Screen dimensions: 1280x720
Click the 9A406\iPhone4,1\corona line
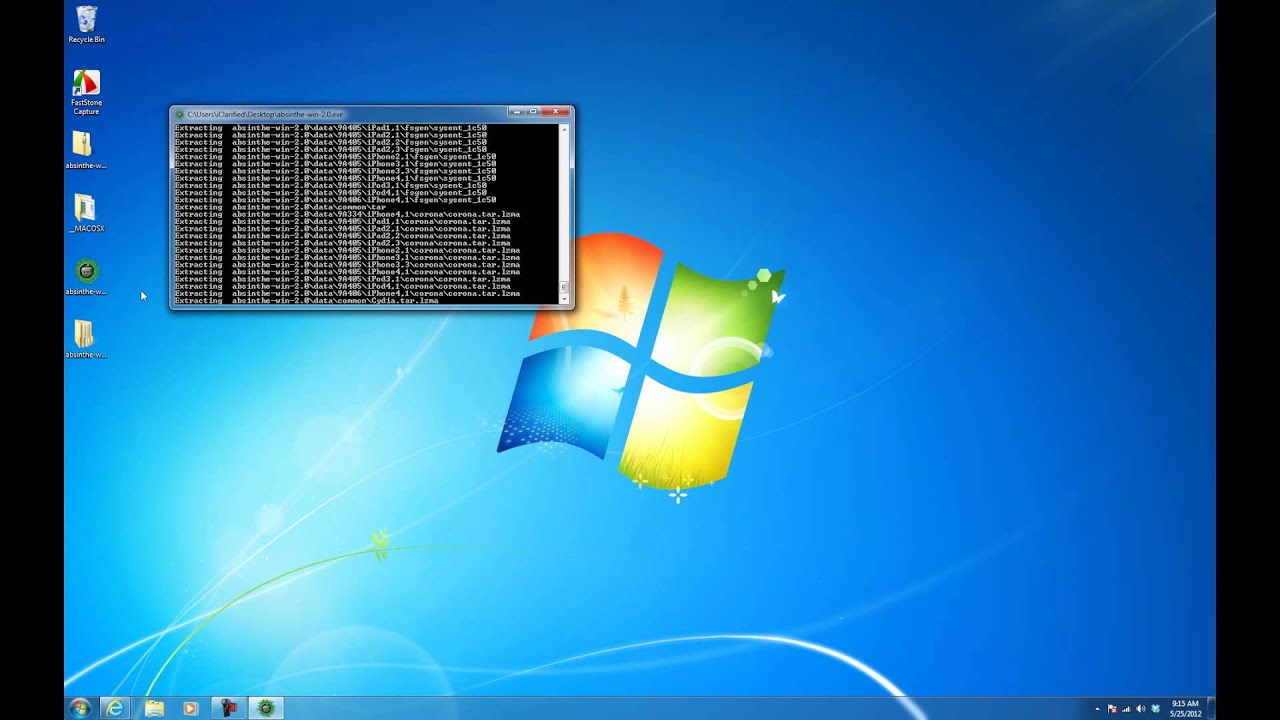pyautogui.click(x=347, y=294)
